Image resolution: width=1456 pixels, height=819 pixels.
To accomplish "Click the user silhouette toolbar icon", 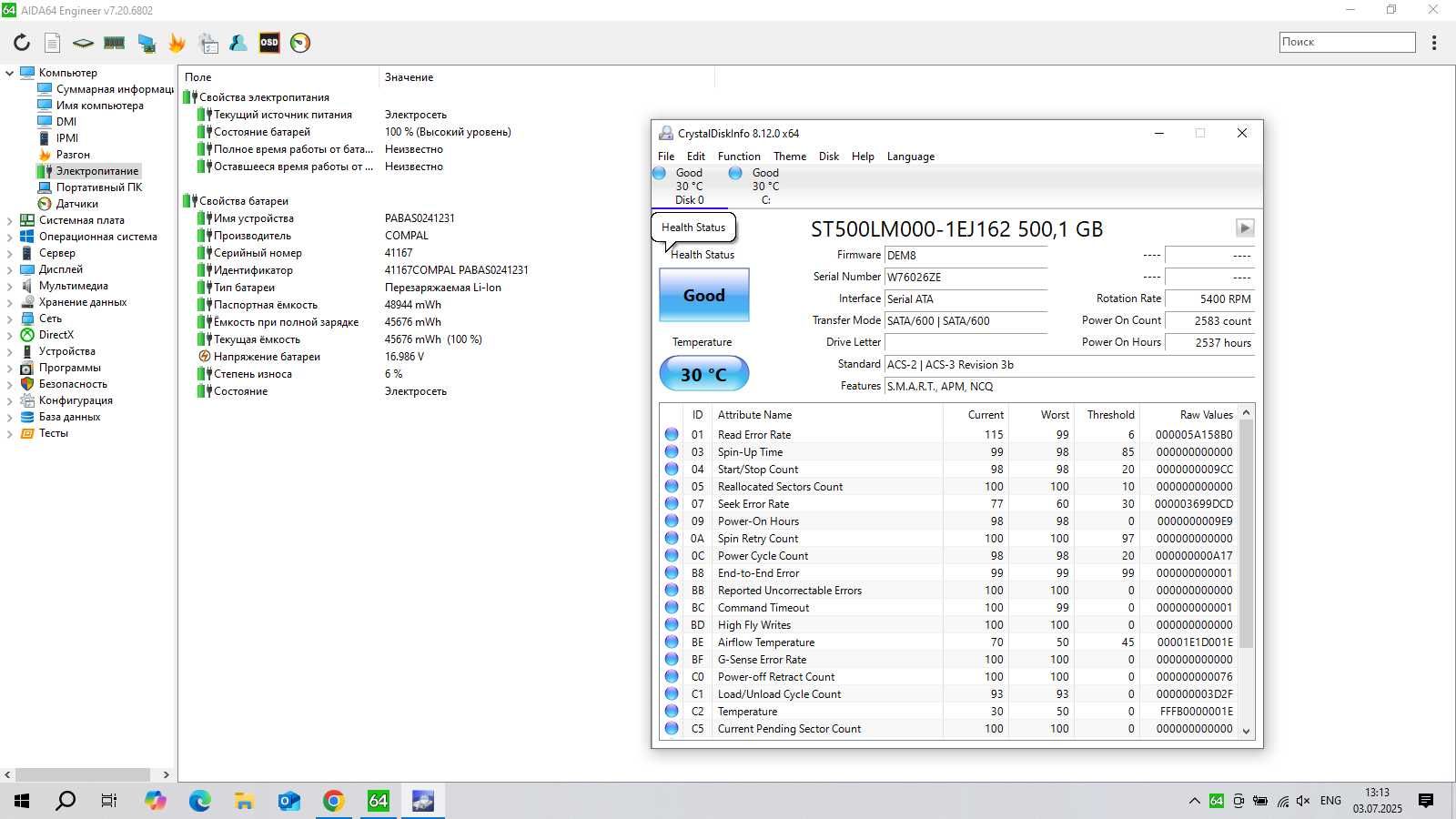I will [238, 43].
